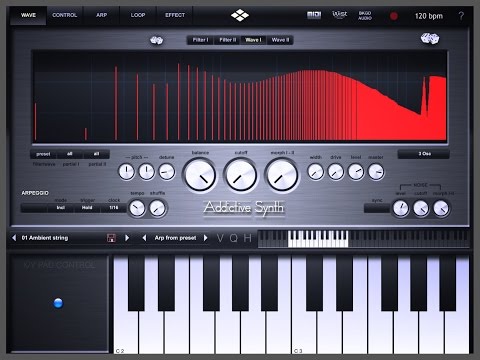Click the ARPEGGIO section label
Viewport: 480px width, 360px height.
point(35,193)
